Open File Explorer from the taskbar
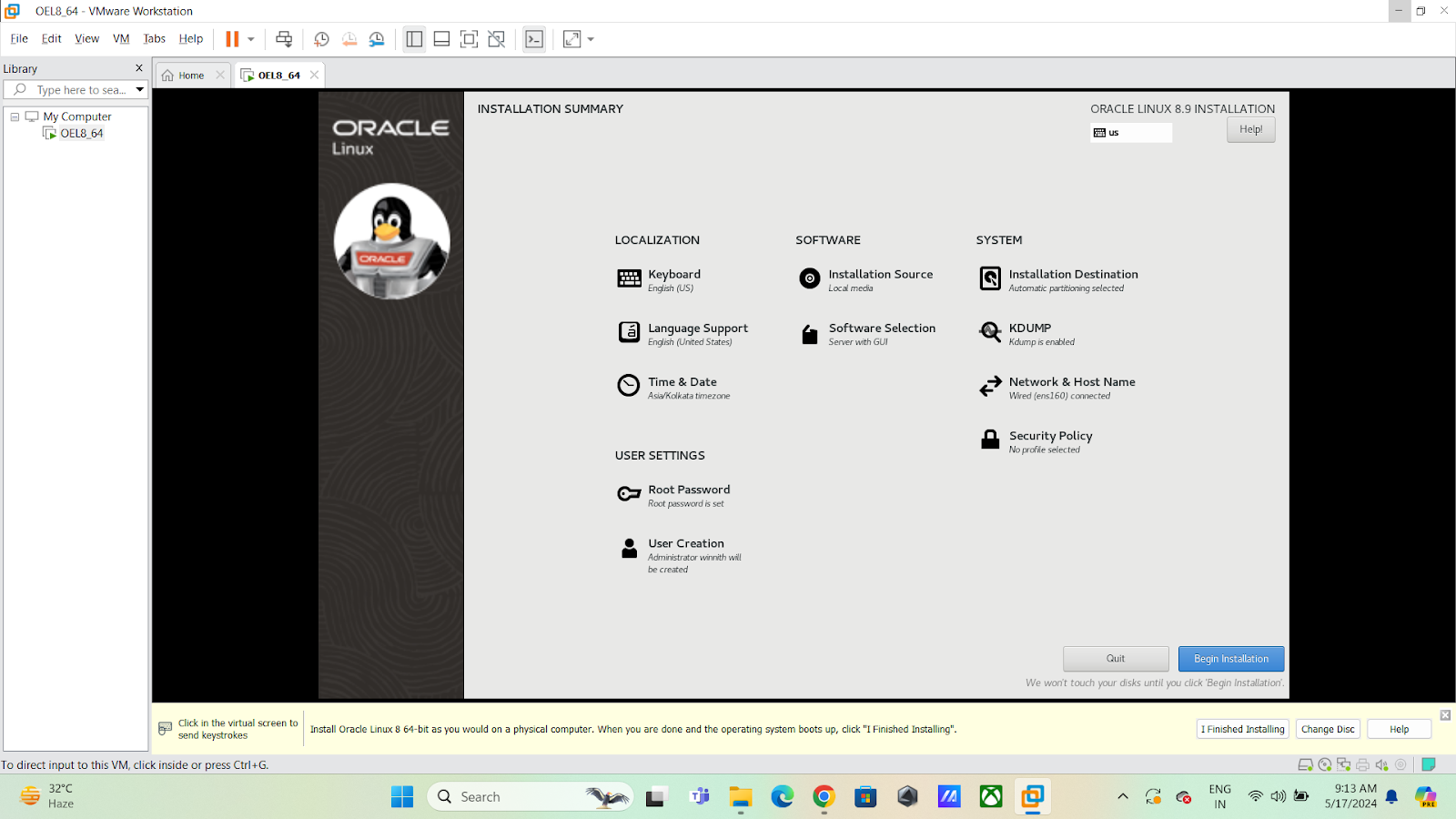The image size is (1456, 819). coord(740,797)
